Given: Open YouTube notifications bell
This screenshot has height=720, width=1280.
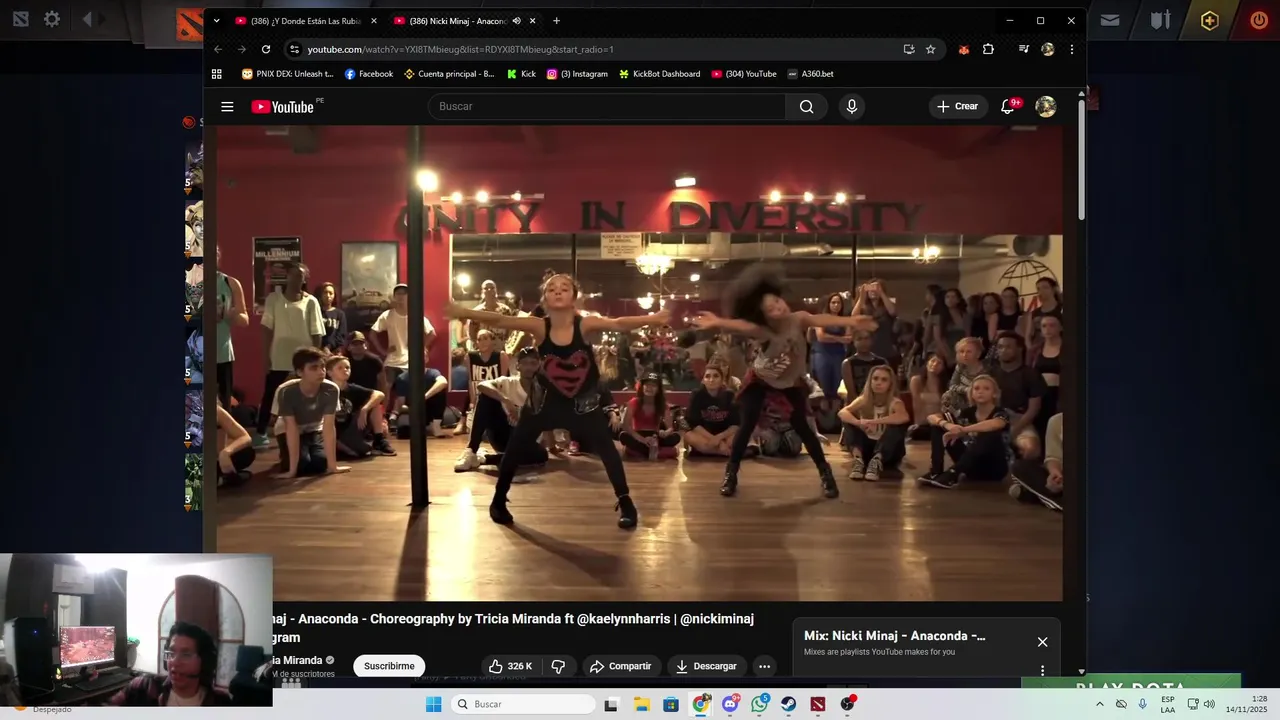Looking at the screenshot, I should pos(1008,107).
